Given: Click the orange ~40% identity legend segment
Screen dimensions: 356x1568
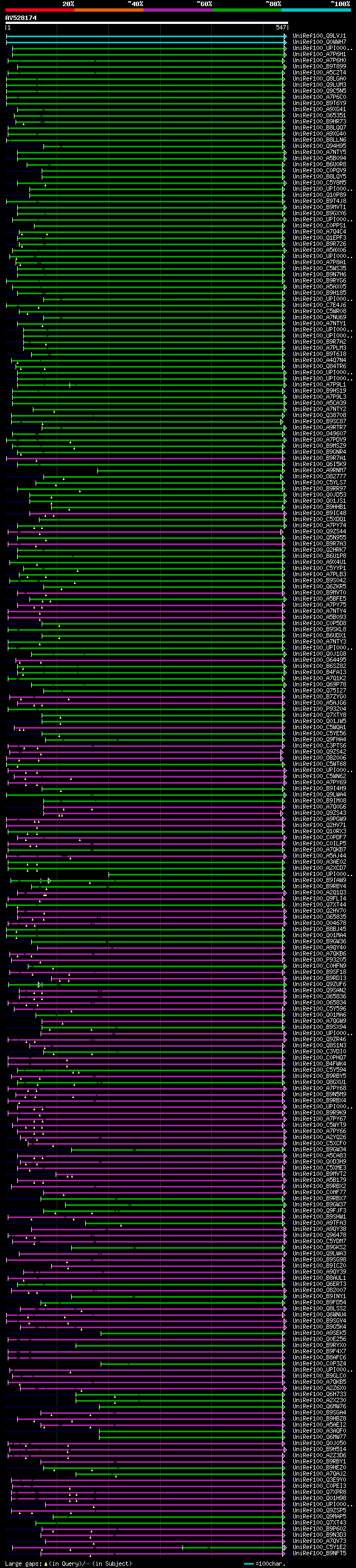Looking at the screenshot, I should pos(110,10).
